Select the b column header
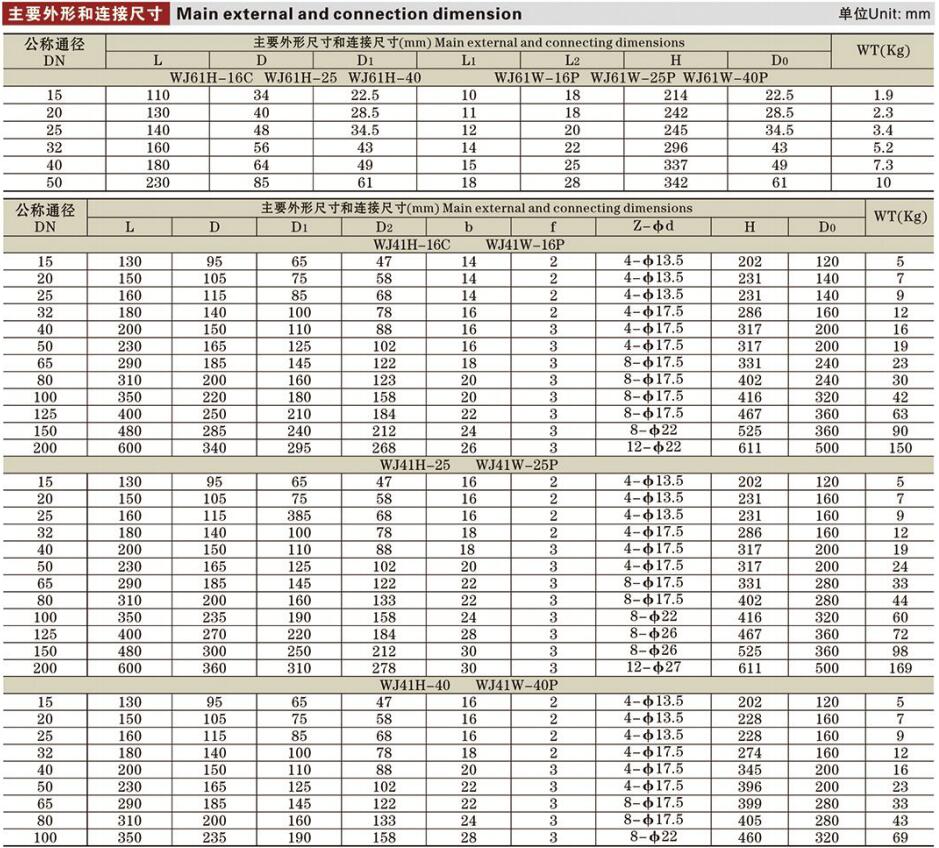 click(x=468, y=227)
